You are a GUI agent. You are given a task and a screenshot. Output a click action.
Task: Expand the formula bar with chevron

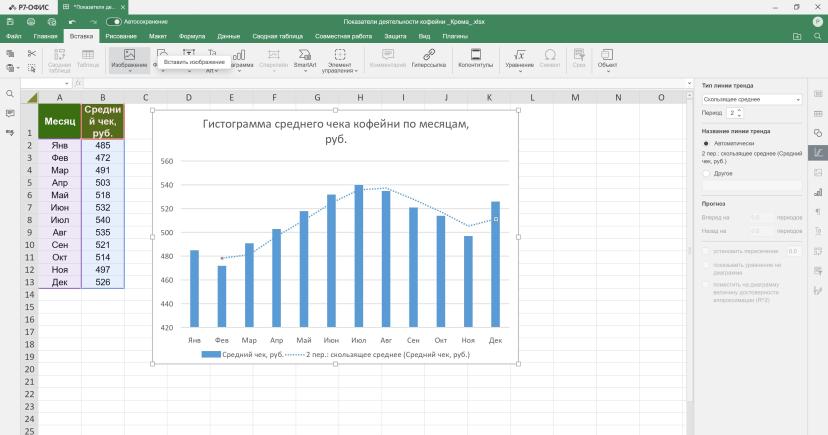[689, 83]
